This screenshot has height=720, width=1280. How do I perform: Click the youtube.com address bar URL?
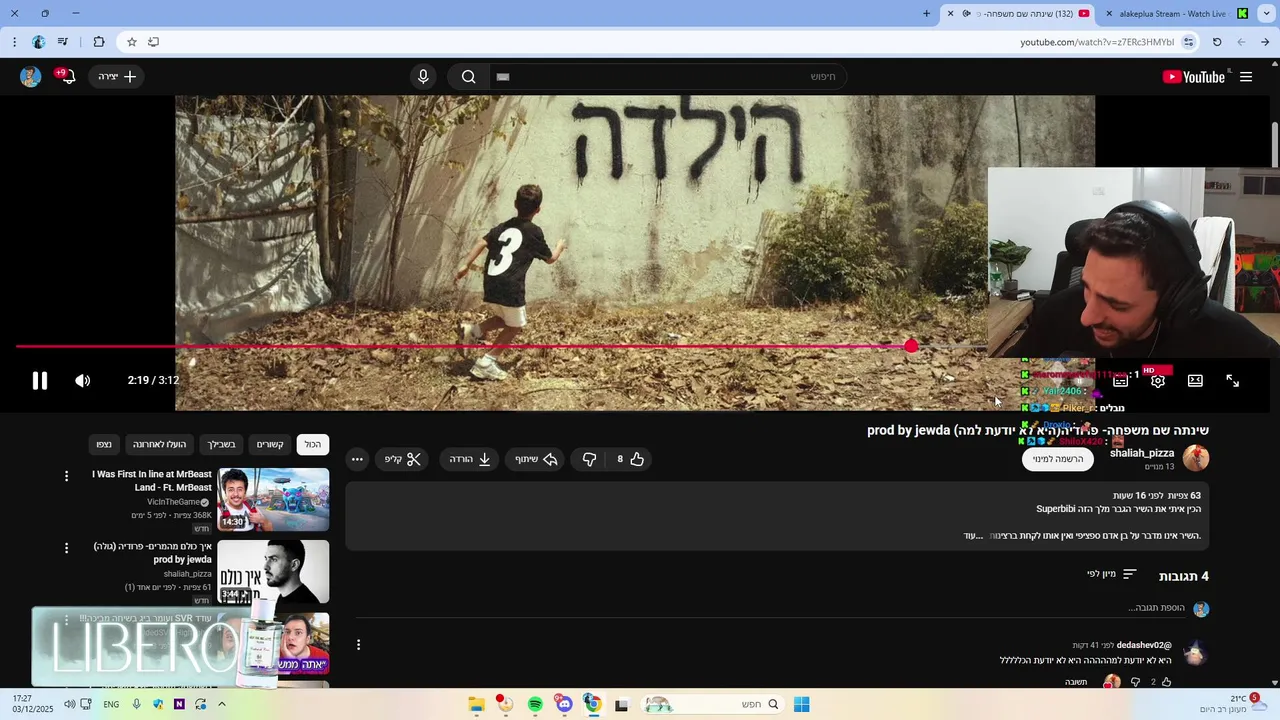1097,42
